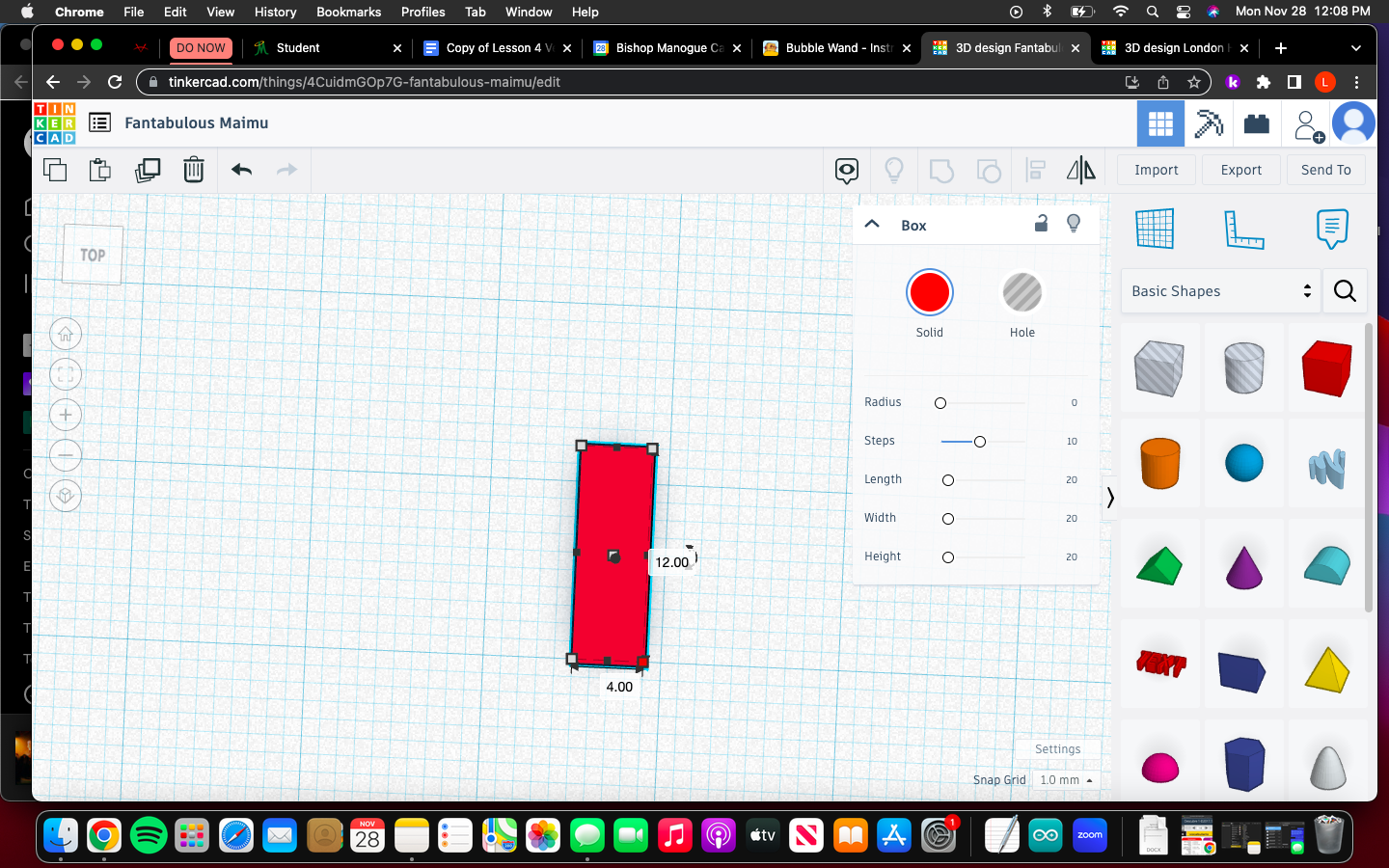The image size is (1389, 868).
Task: Toggle the box lock editing icon
Action: (x=1041, y=224)
